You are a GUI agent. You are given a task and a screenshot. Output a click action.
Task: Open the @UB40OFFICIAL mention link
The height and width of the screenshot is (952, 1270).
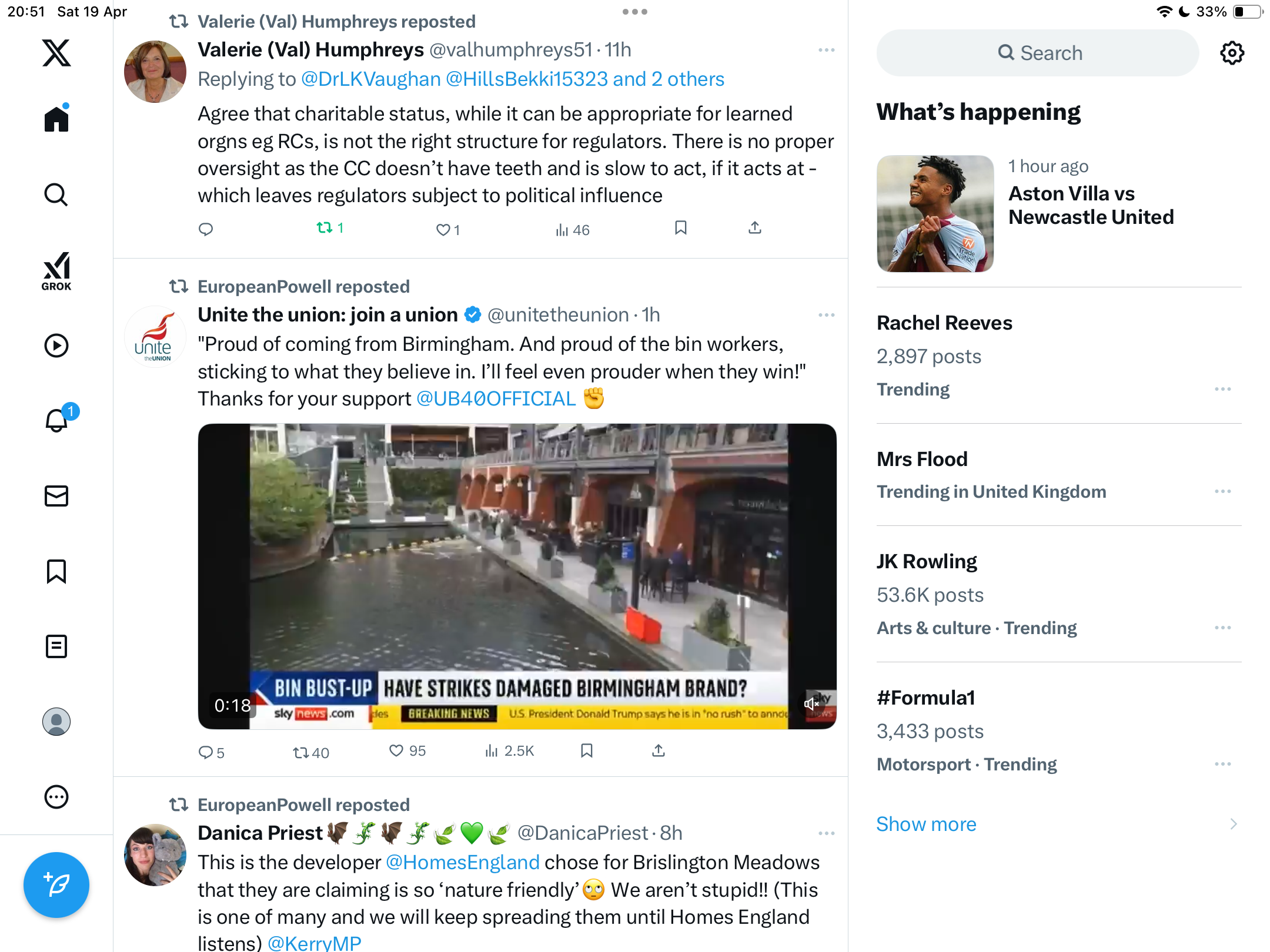(496, 398)
